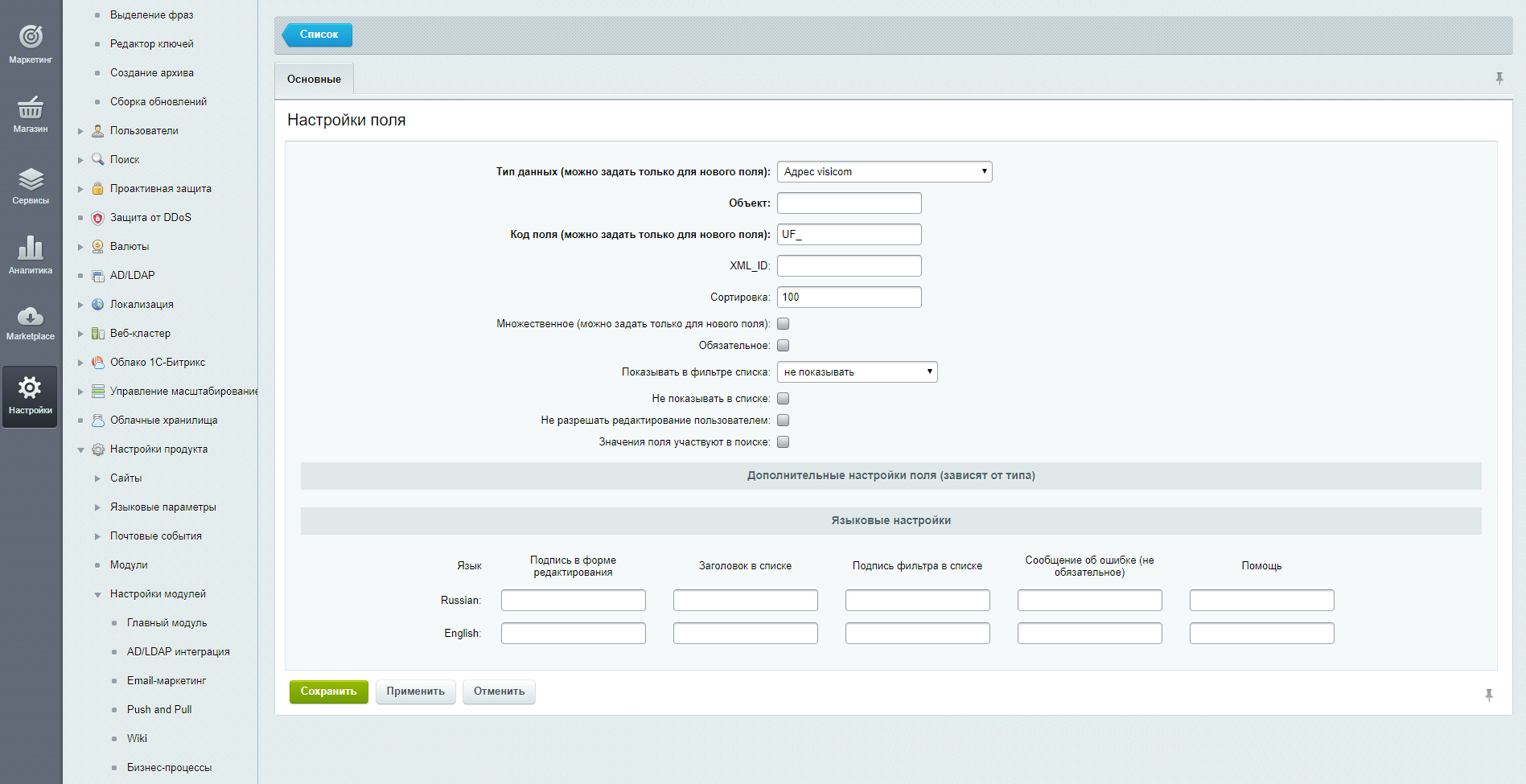Toggle the Обязательное checkbox
This screenshot has height=784, width=1526.
pos(783,346)
